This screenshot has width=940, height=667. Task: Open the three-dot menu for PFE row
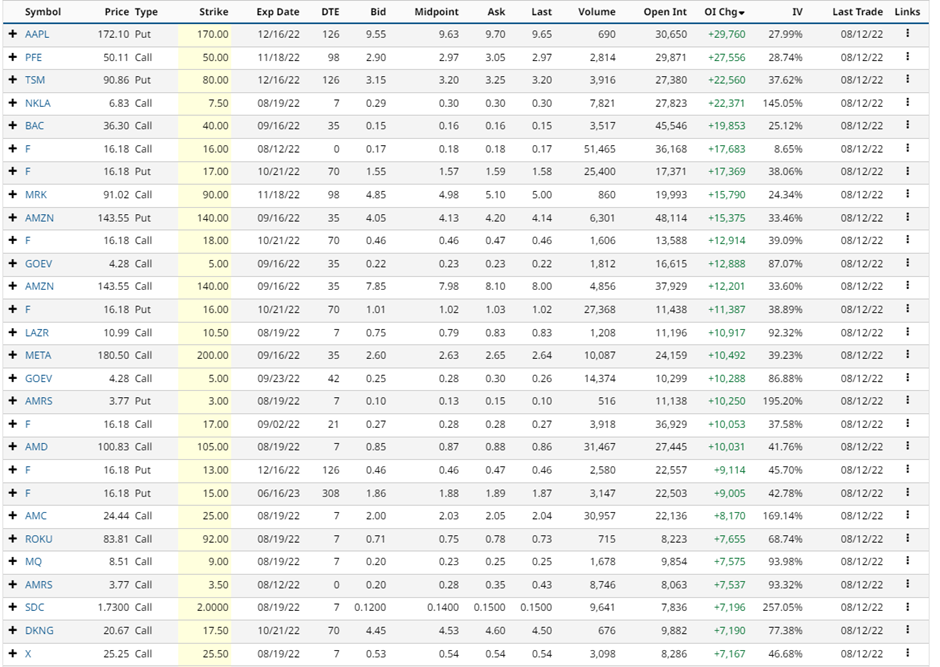908,56
